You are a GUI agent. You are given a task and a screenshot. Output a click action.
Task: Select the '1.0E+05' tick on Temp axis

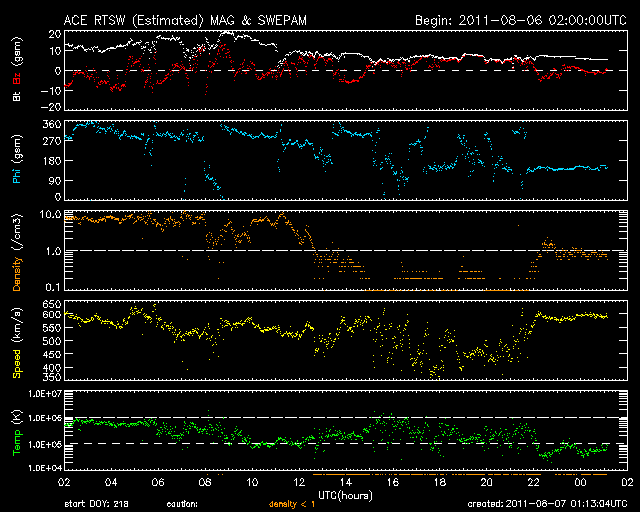coord(45,445)
